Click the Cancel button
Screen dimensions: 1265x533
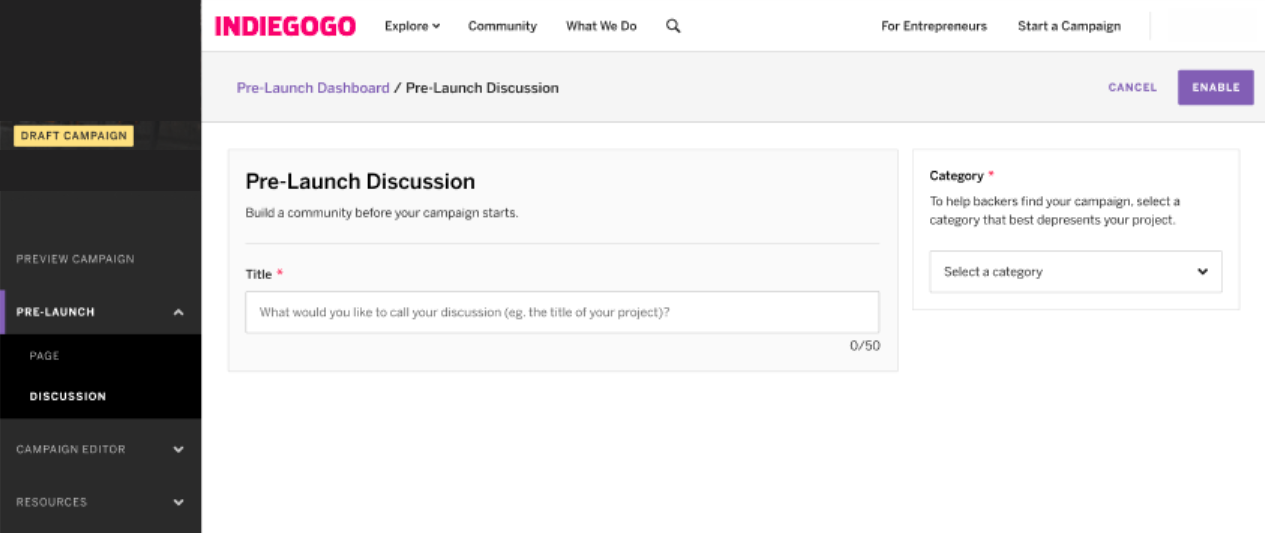click(x=1132, y=87)
